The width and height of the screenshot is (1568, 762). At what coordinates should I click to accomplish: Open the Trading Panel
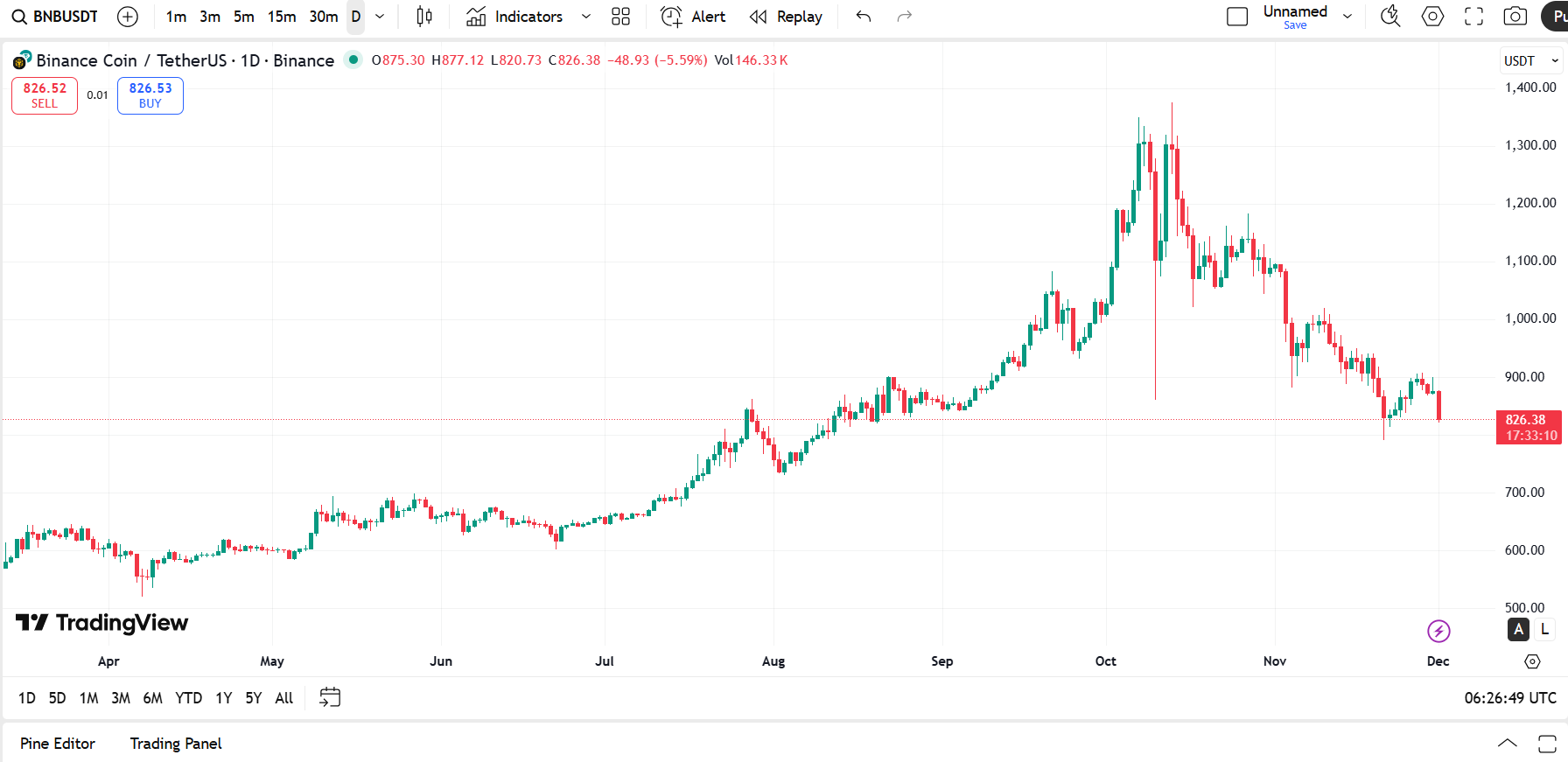click(x=175, y=743)
